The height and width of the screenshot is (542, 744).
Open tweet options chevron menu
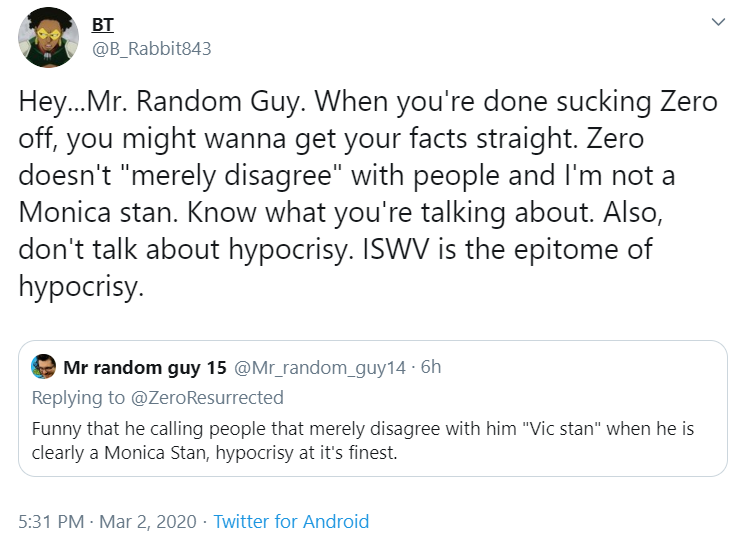click(x=718, y=22)
